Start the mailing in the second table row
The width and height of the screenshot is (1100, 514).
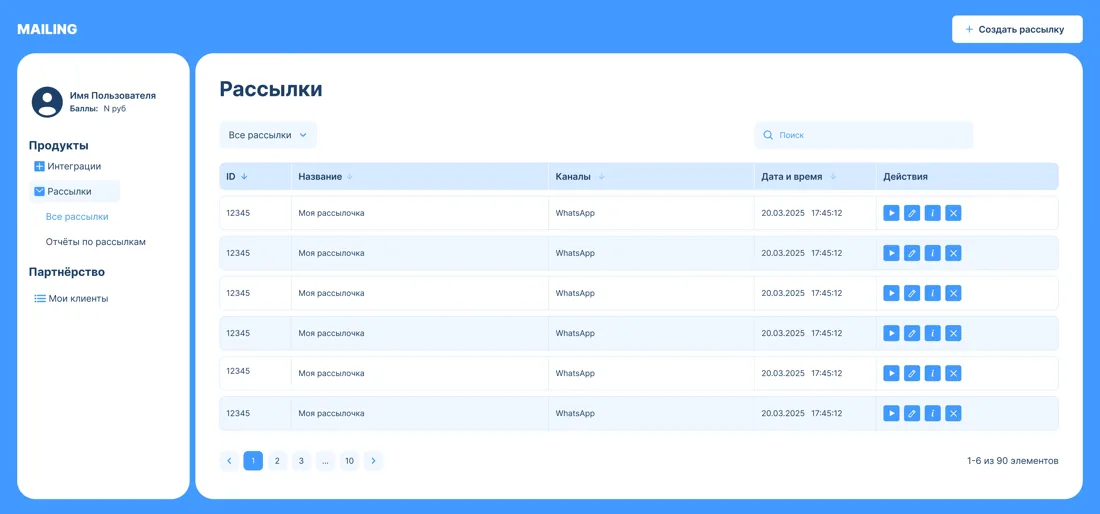[x=891, y=253]
